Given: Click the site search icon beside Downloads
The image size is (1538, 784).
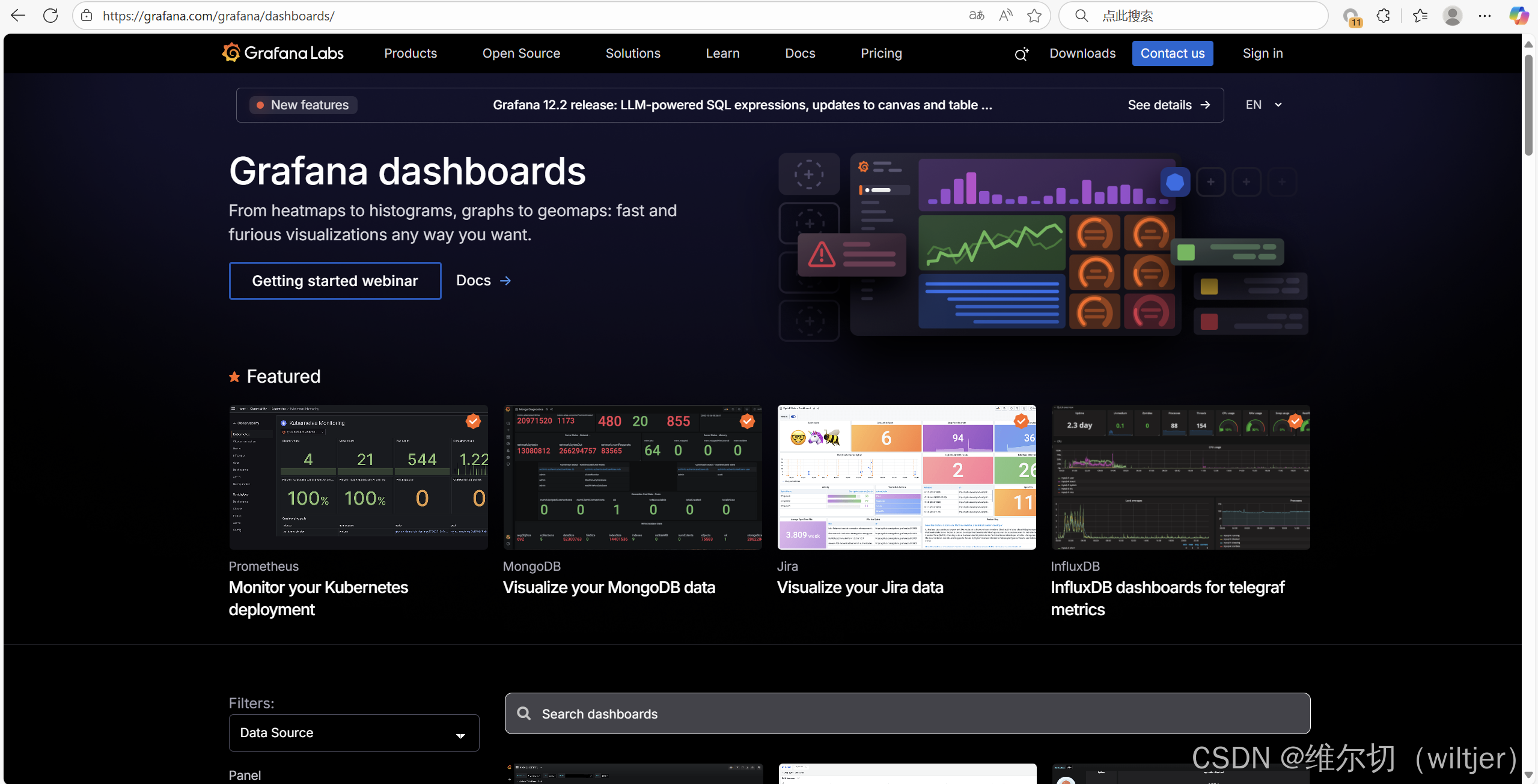Looking at the screenshot, I should pos(1021,54).
